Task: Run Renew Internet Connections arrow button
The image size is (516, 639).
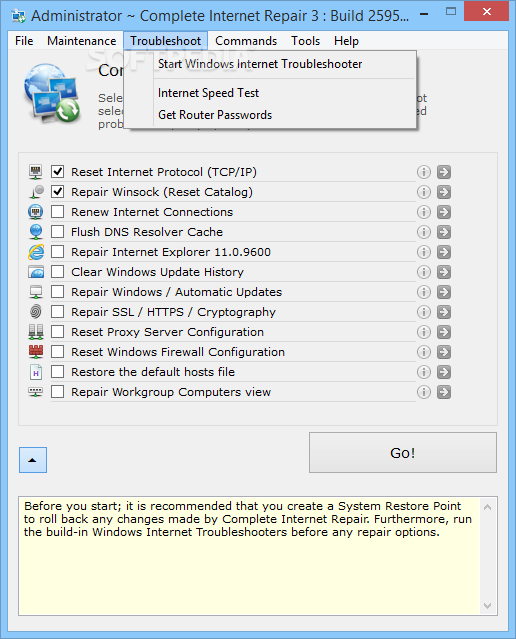Action: pos(444,212)
